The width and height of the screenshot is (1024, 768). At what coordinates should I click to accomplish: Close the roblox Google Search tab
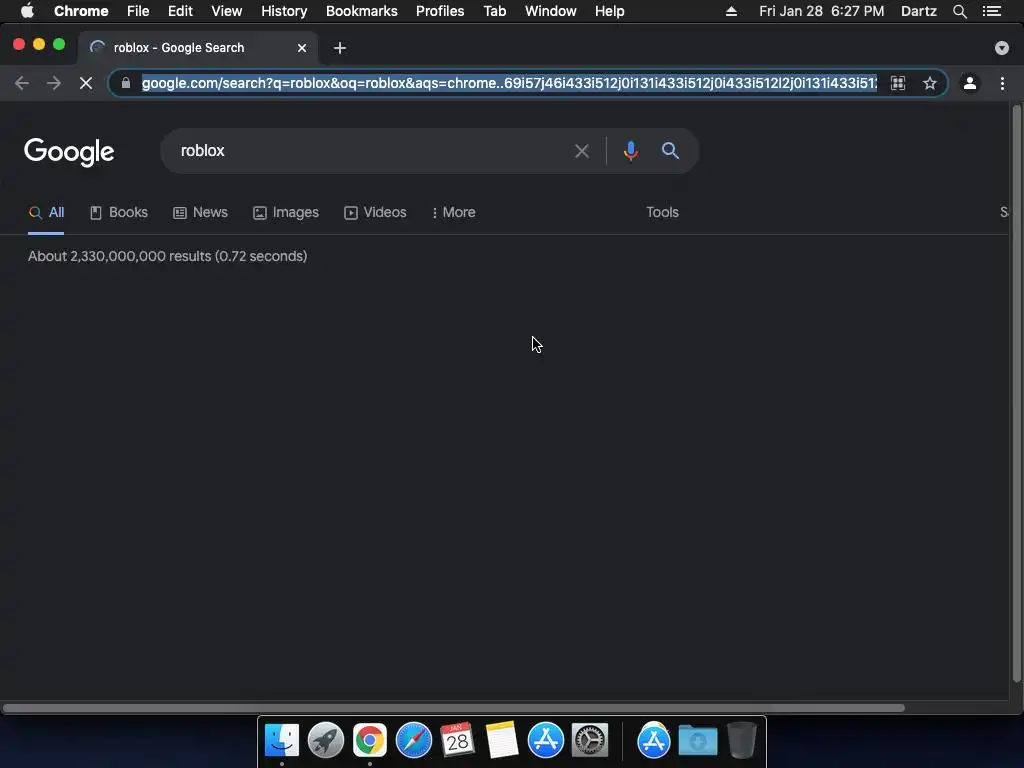pos(302,48)
